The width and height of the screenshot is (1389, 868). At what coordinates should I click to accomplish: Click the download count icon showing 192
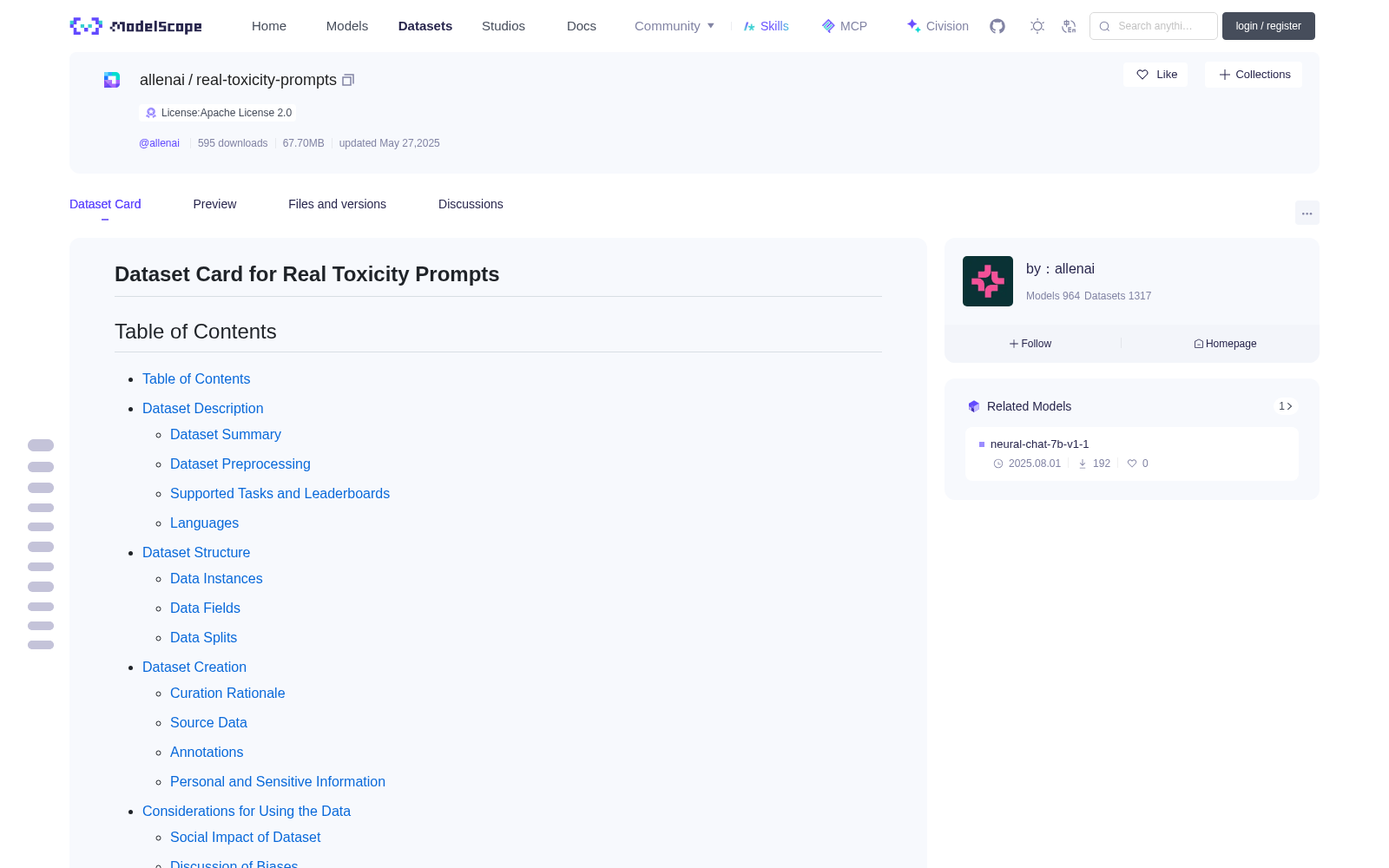click(1083, 464)
